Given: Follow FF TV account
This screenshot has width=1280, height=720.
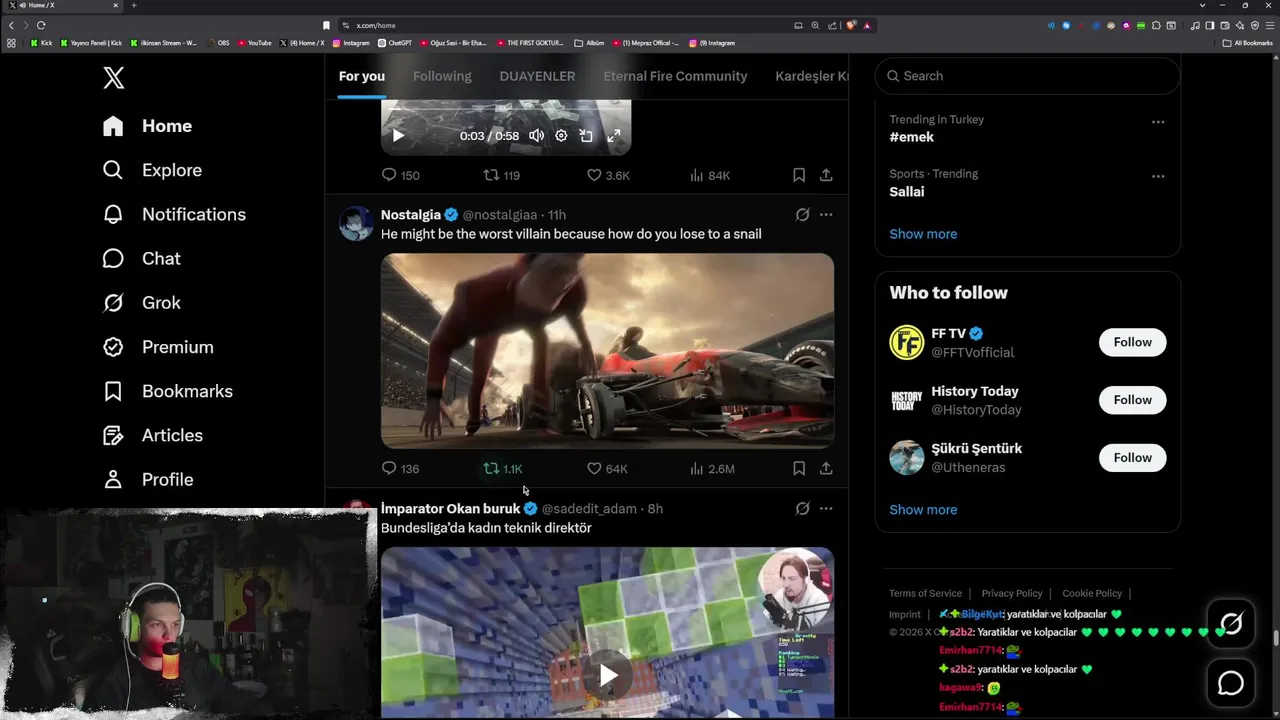Looking at the screenshot, I should [1133, 342].
